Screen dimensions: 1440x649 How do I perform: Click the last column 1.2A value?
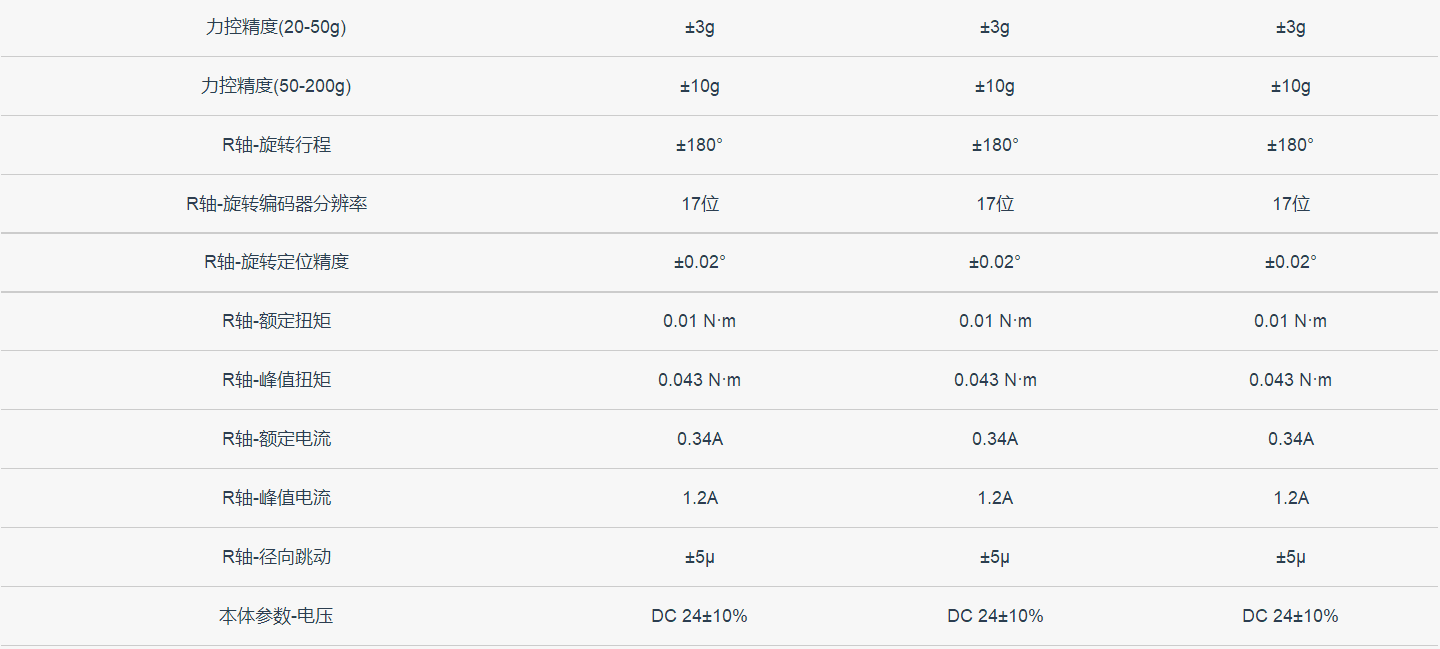coord(1291,498)
